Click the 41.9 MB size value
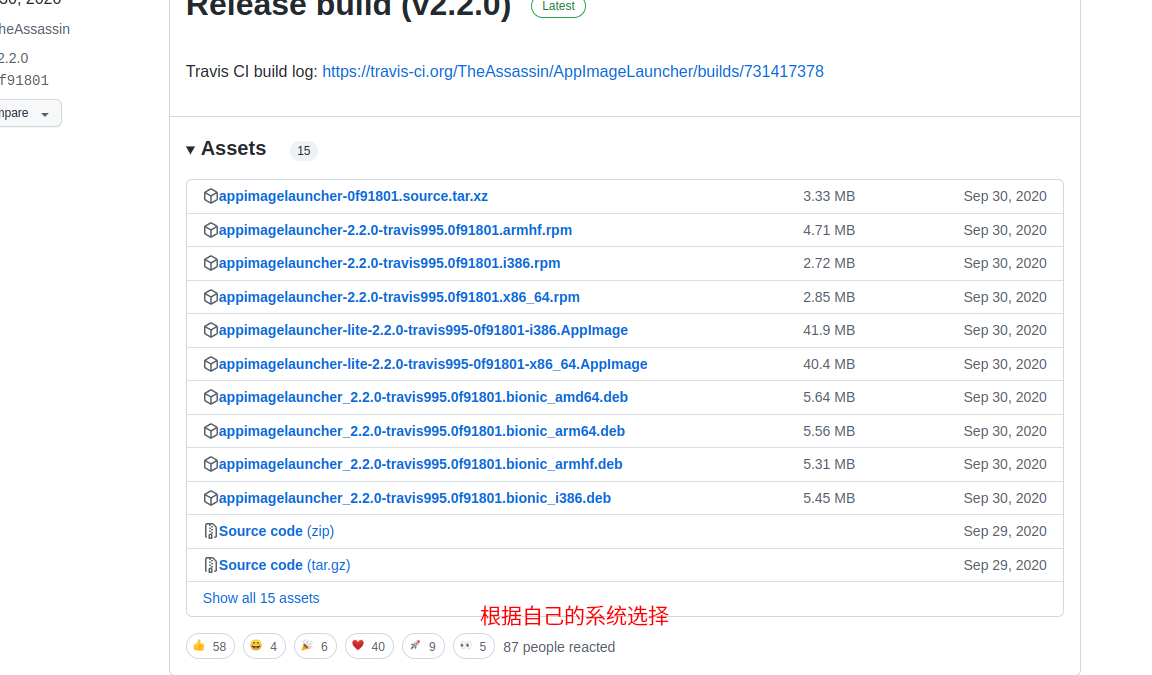The height and width of the screenshot is (675, 1152). (x=829, y=331)
